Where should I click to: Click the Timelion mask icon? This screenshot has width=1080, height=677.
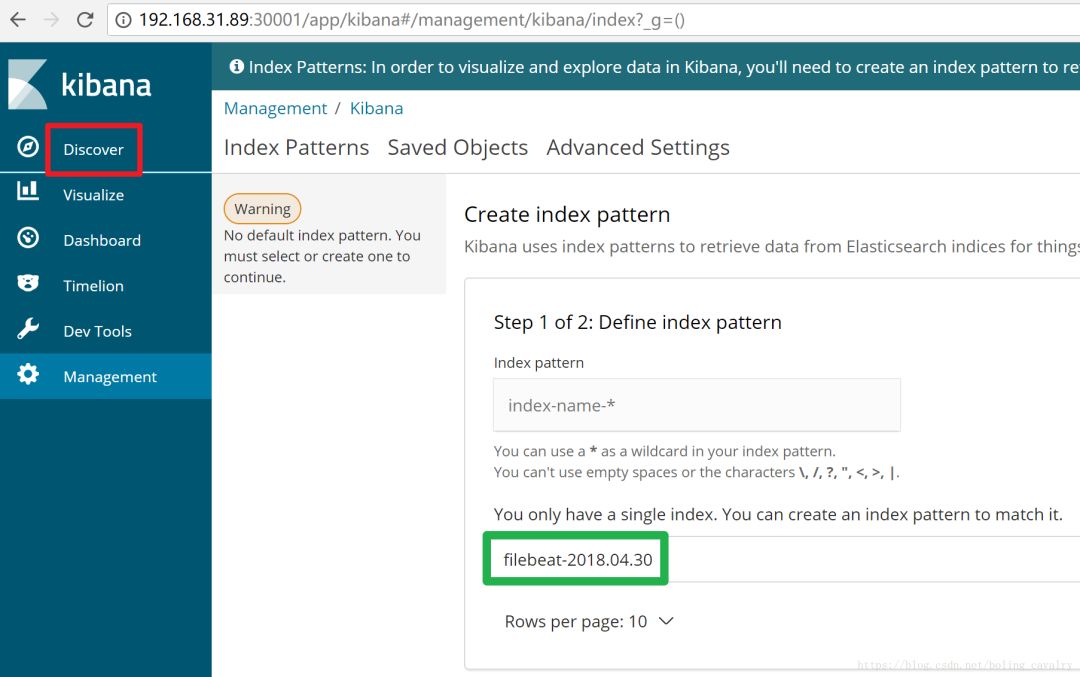point(28,284)
